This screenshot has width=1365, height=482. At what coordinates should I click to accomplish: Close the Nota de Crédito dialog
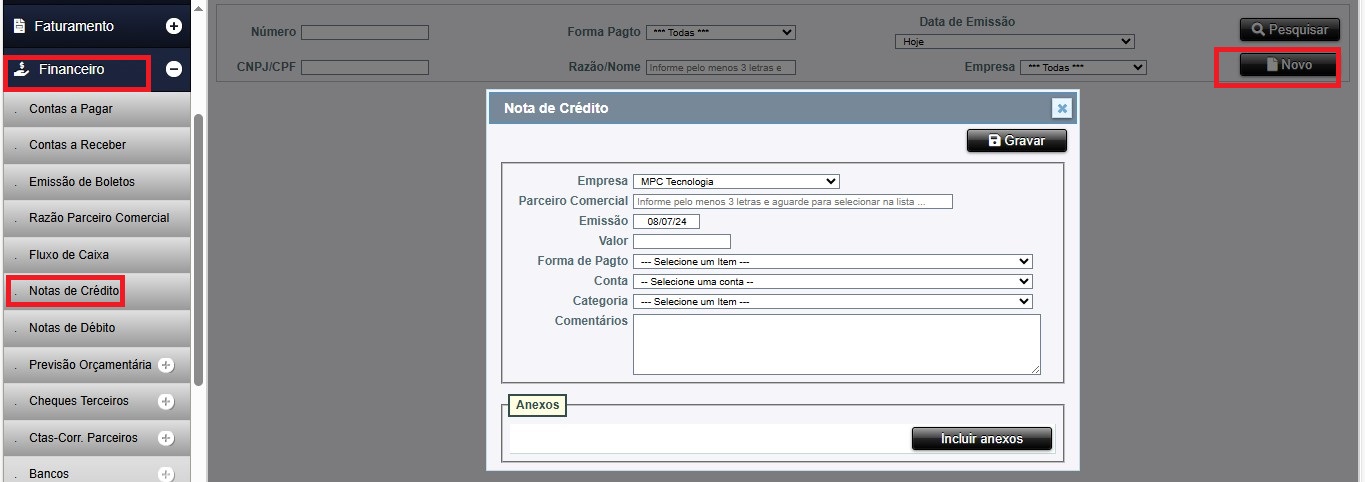[1062, 108]
